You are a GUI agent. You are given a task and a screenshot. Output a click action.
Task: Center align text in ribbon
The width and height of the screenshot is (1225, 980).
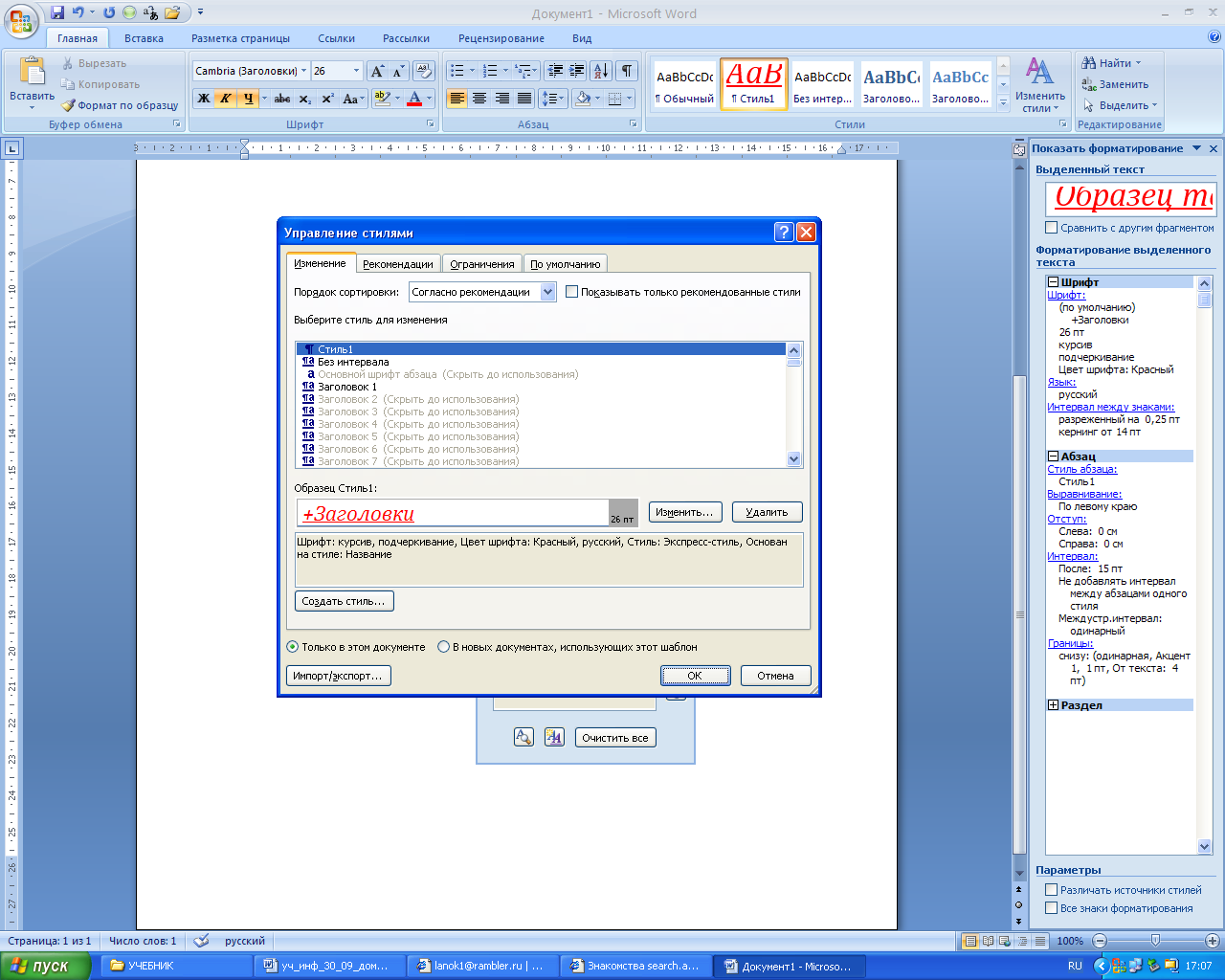[x=479, y=99]
